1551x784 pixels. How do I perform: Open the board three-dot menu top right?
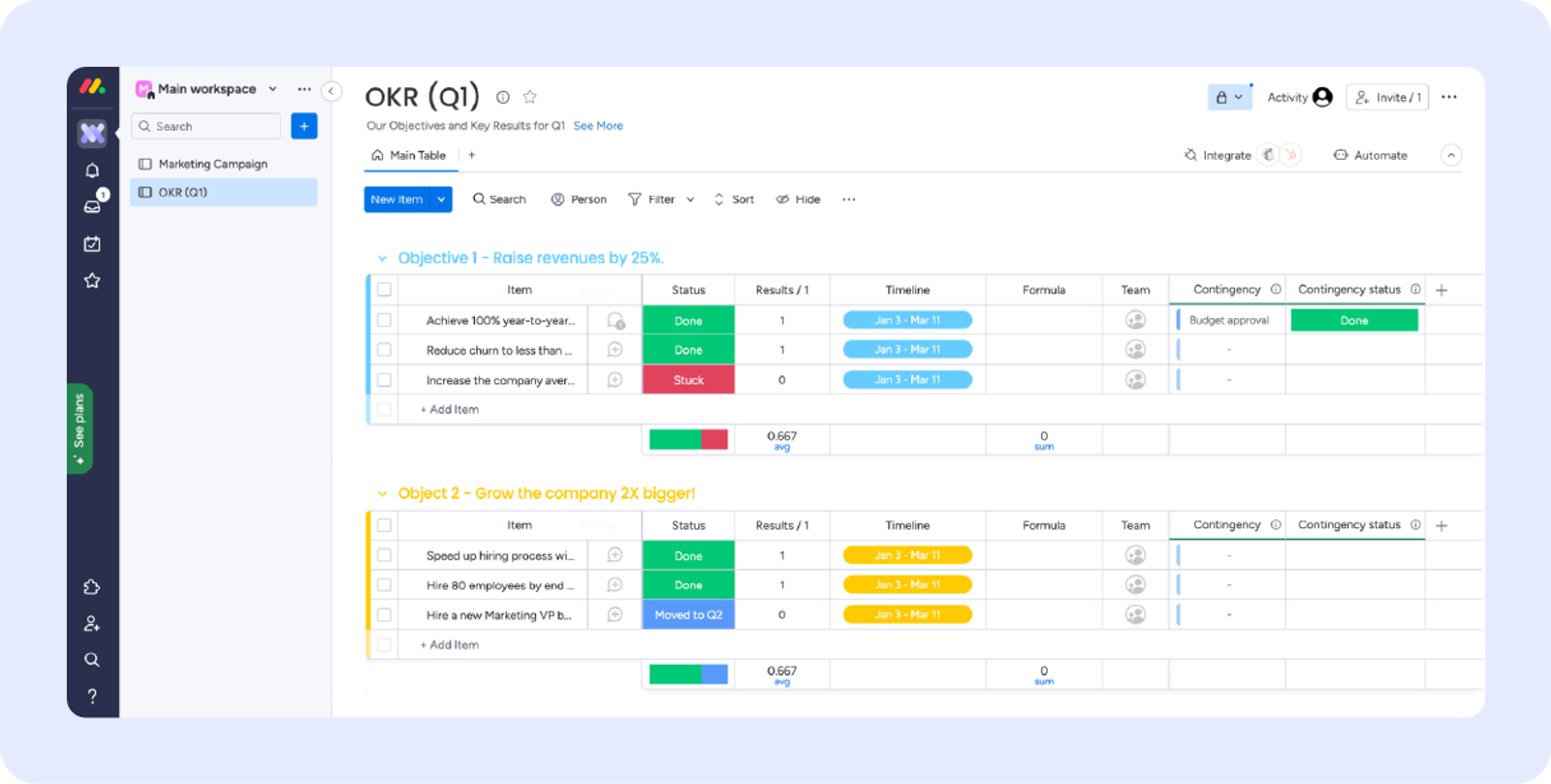1449,97
